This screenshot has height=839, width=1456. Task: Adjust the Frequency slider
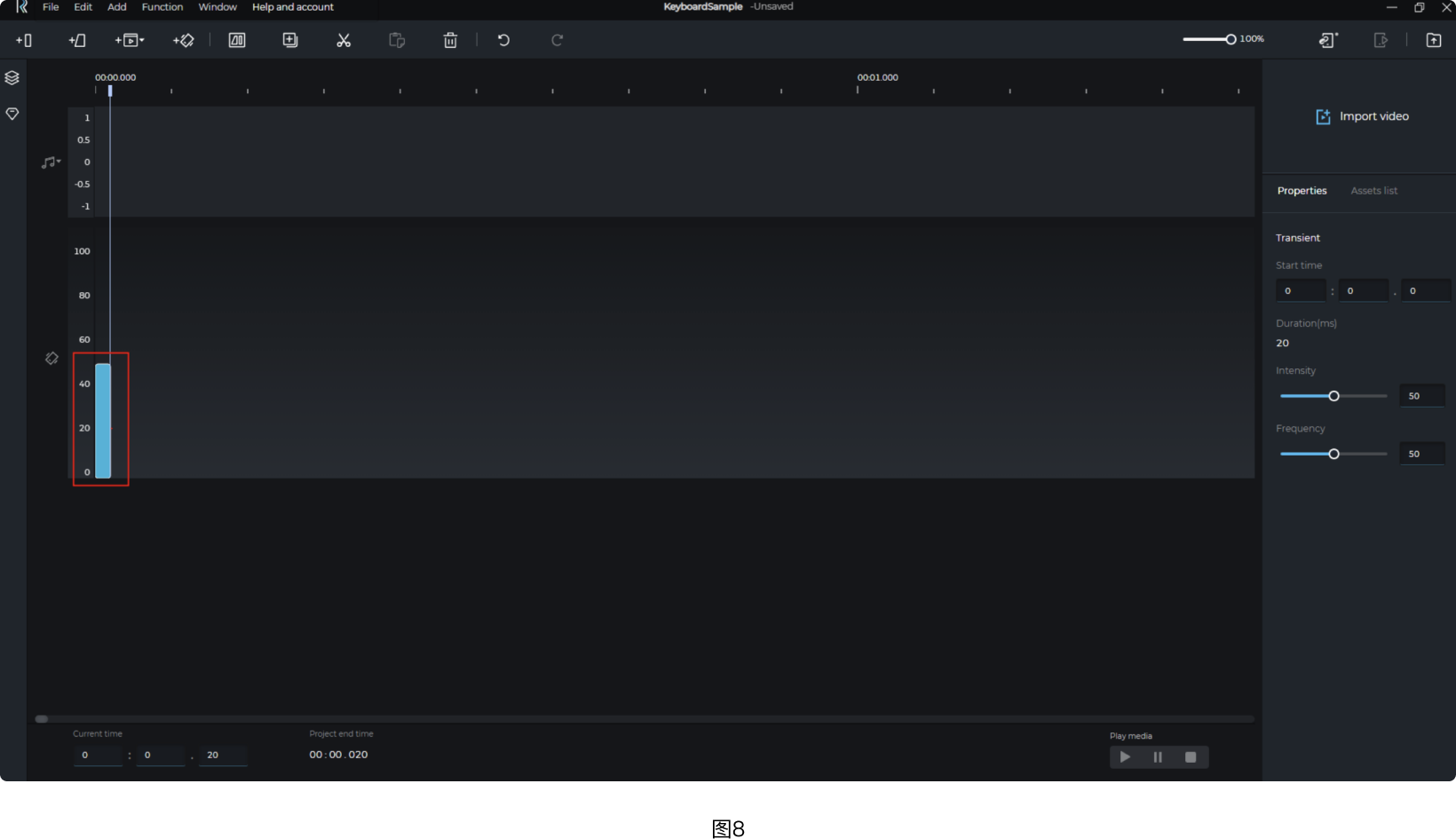pyautogui.click(x=1333, y=453)
